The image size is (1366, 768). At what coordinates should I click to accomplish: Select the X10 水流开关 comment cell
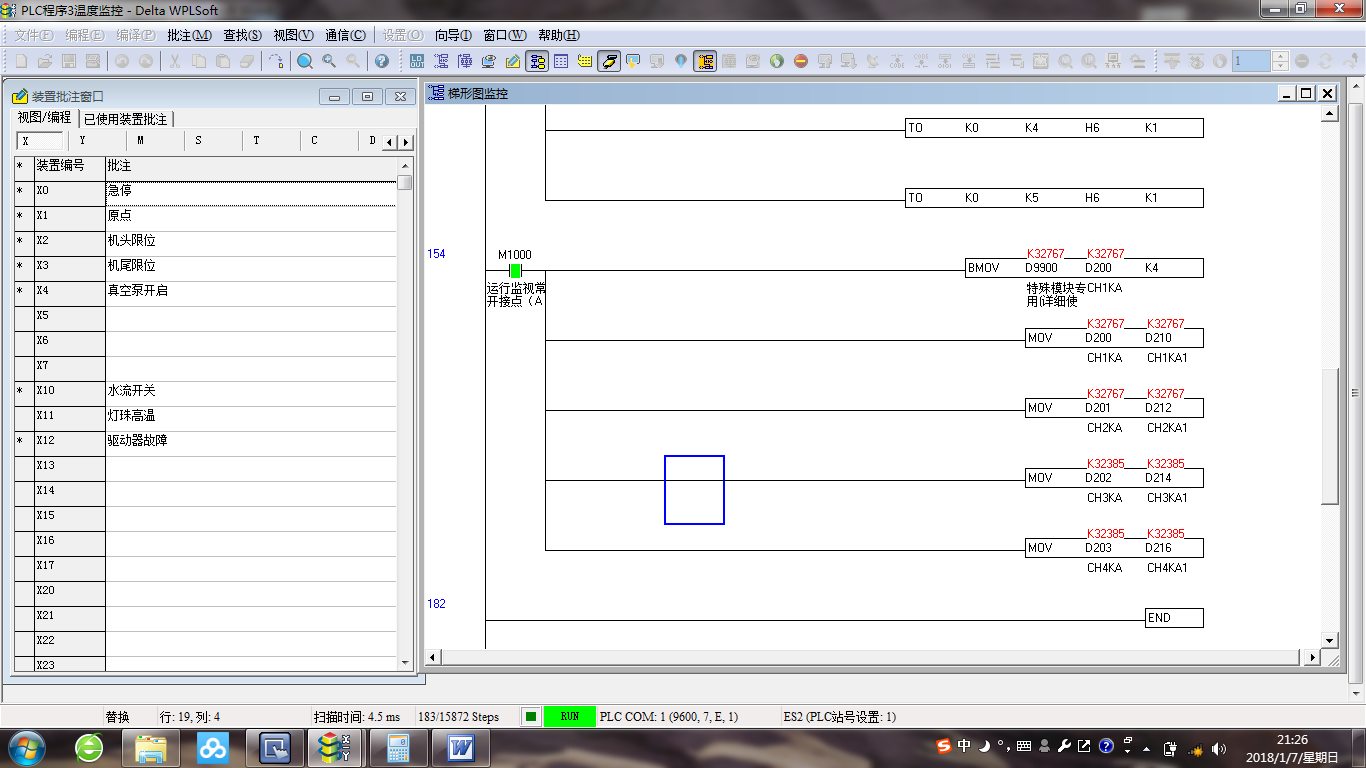click(x=250, y=391)
